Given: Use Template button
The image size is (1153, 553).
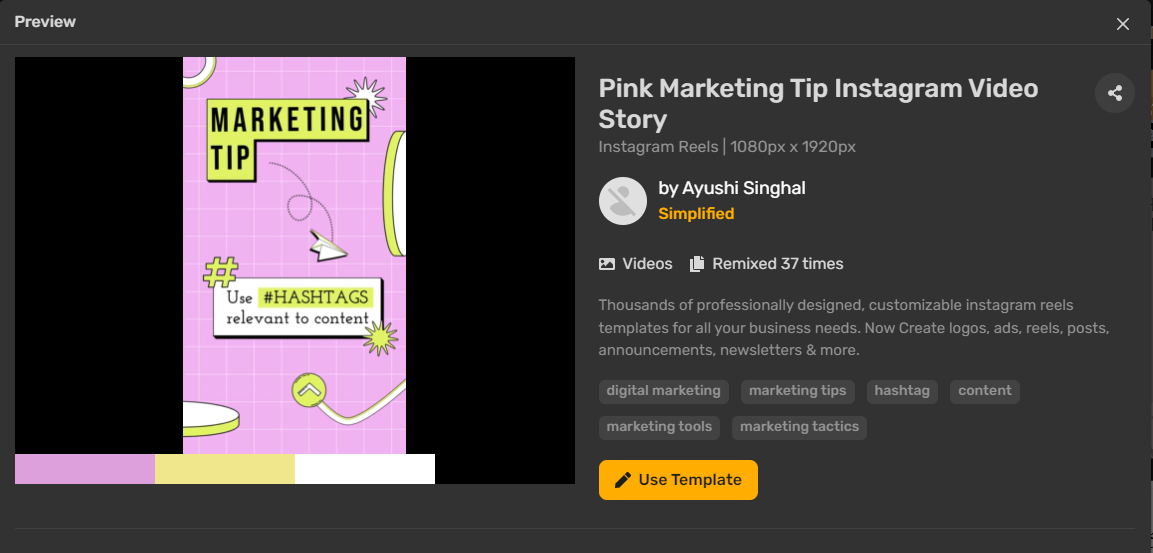Looking at the screenshot, I should [x=678, y=480].
